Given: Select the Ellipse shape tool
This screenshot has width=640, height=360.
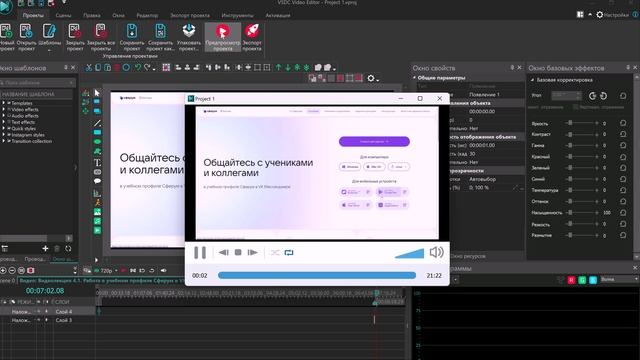Looking at the screenshot, I should tap(97, 142).
